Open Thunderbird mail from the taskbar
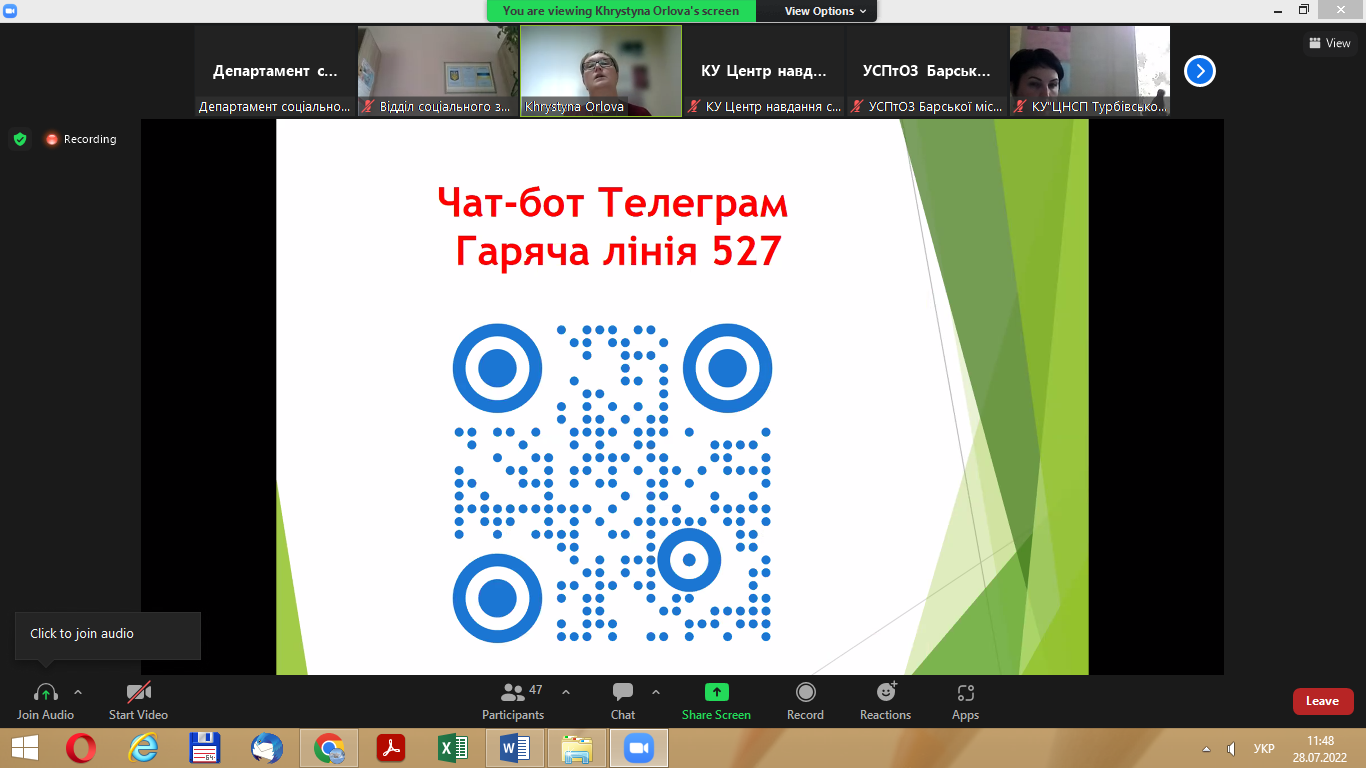This screenshot has height=768, width=1366. coord(267,748)
